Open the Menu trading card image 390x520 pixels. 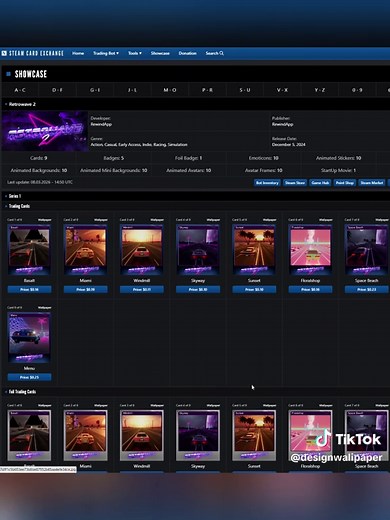tap(29, 337)
